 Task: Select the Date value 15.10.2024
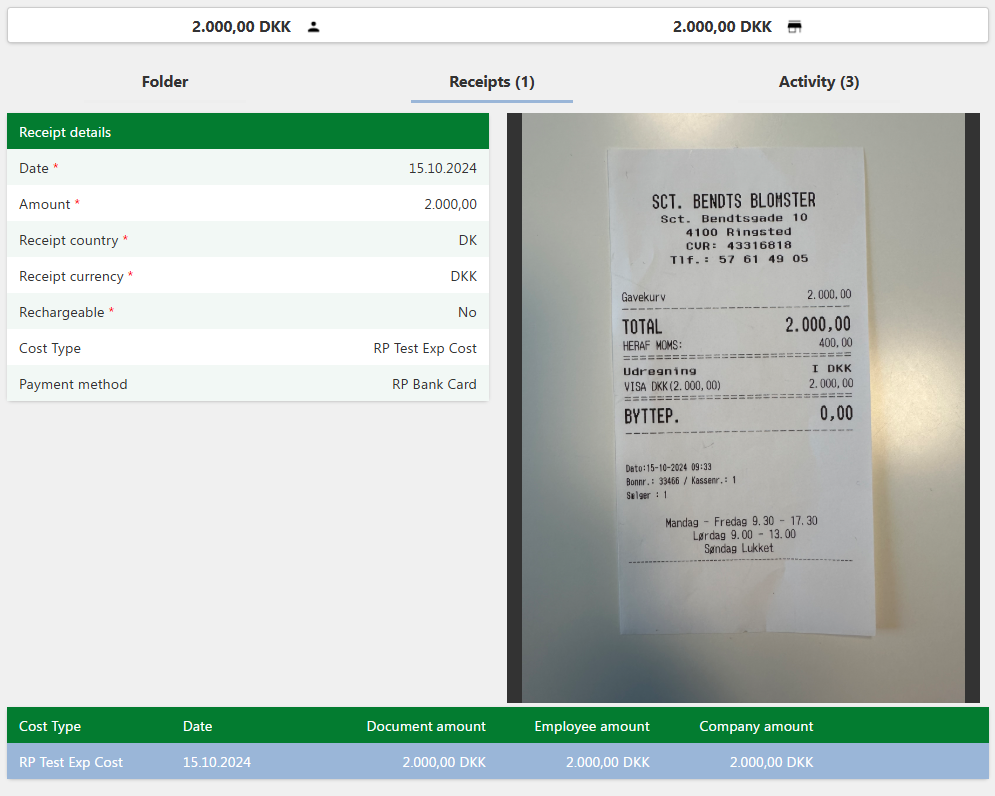pos(442,168)
